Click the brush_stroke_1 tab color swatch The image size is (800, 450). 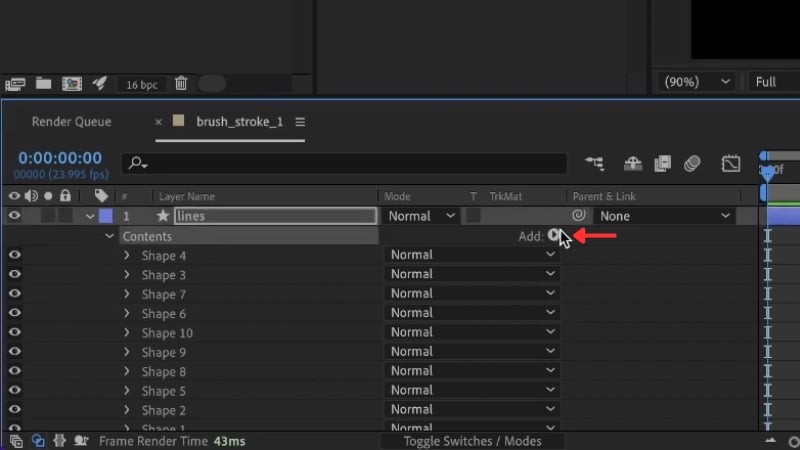click(x=178, y=121)
